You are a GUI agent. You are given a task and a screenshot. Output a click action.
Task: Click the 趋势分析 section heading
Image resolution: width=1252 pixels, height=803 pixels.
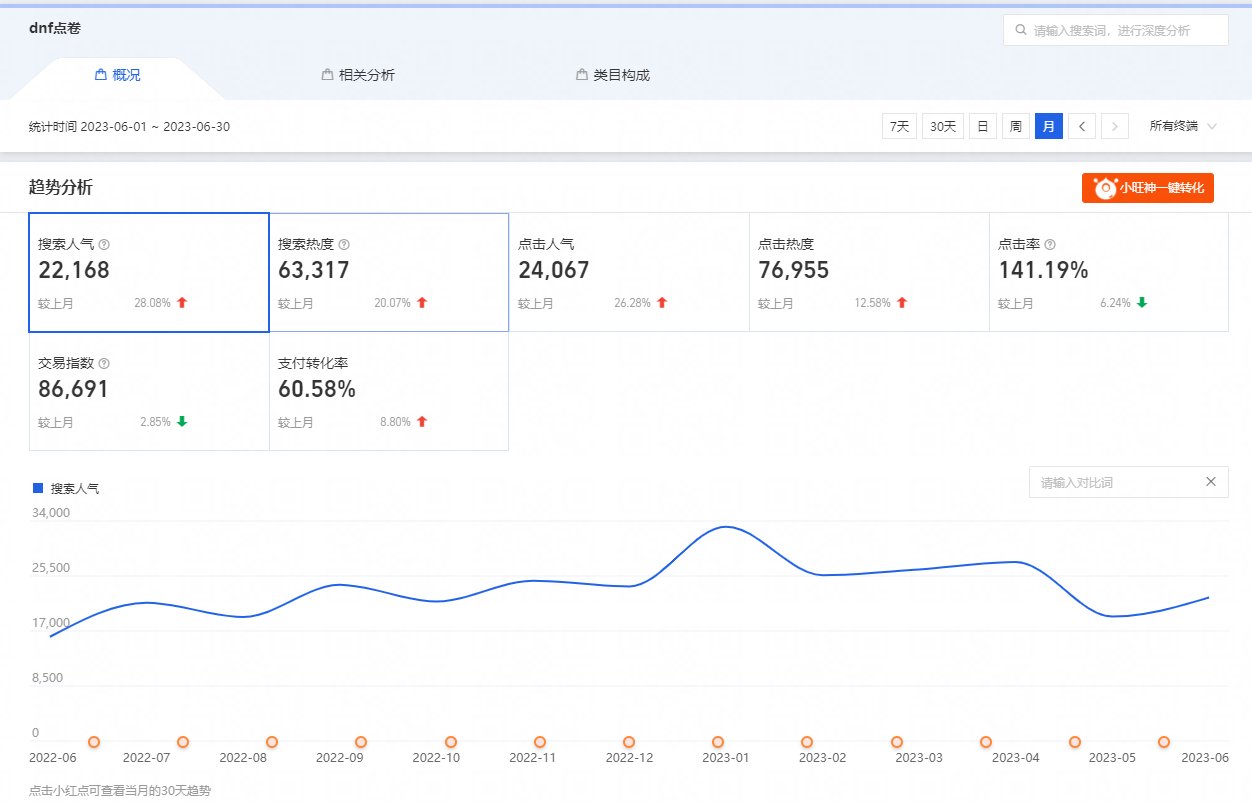62,187
